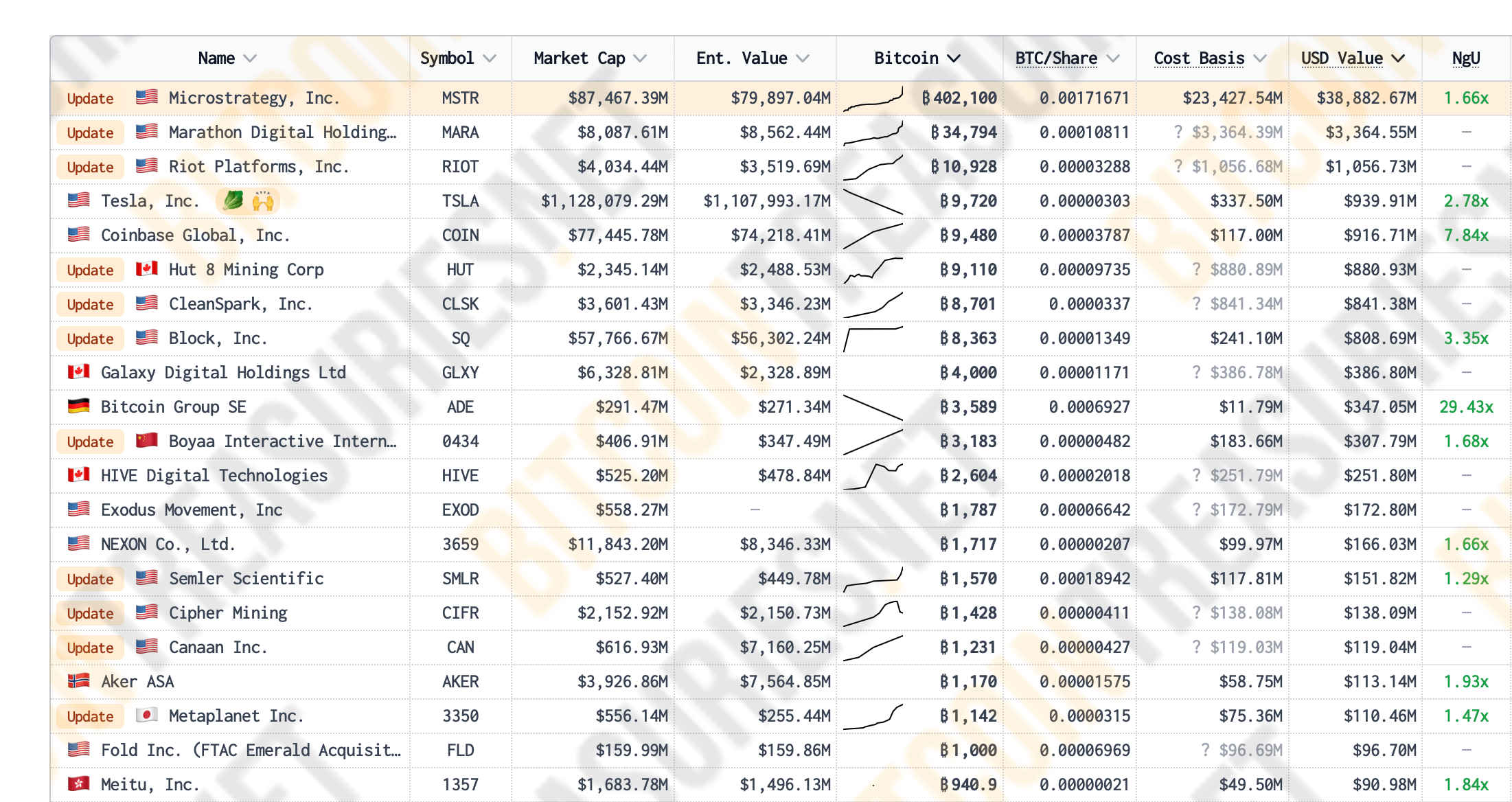Click the $7,160.25M Canaan enterprise value
The image size is (1512, 802).
coord(785,648)
